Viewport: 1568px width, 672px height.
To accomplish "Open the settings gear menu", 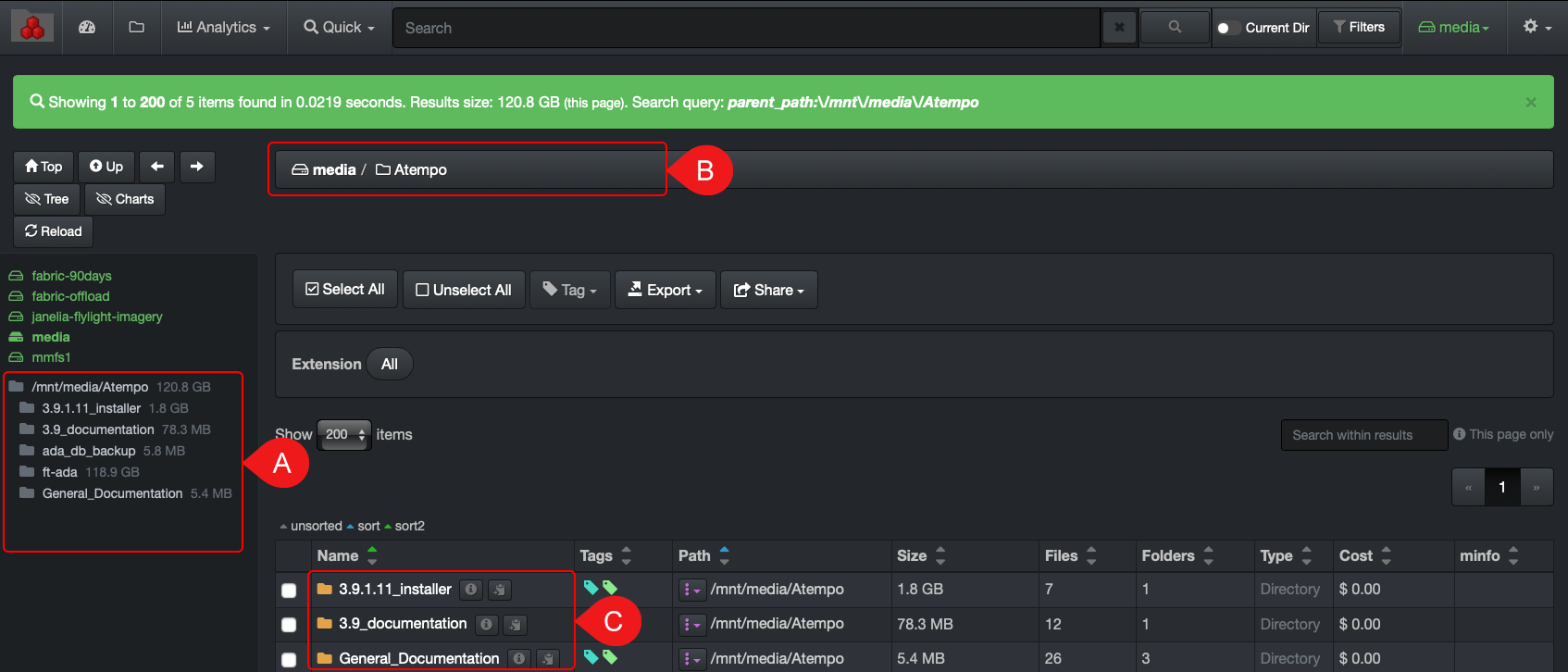I will 1537,27.
